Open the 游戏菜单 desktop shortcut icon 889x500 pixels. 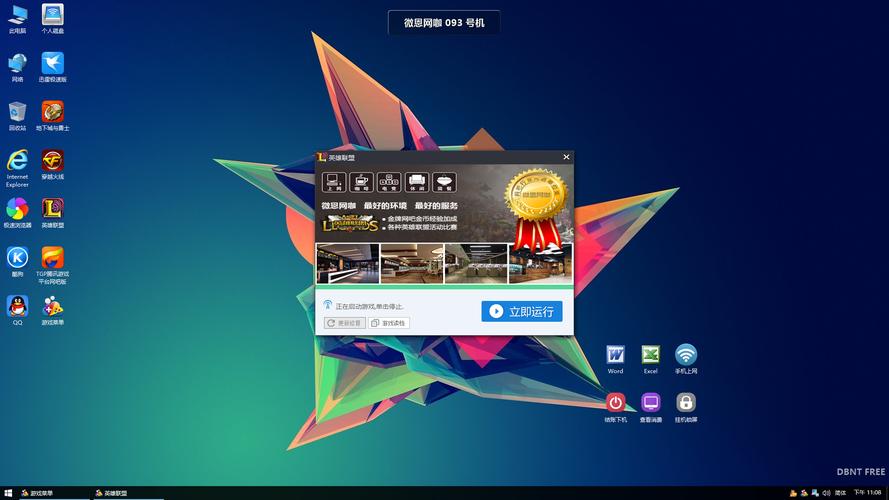click(53, 311)
